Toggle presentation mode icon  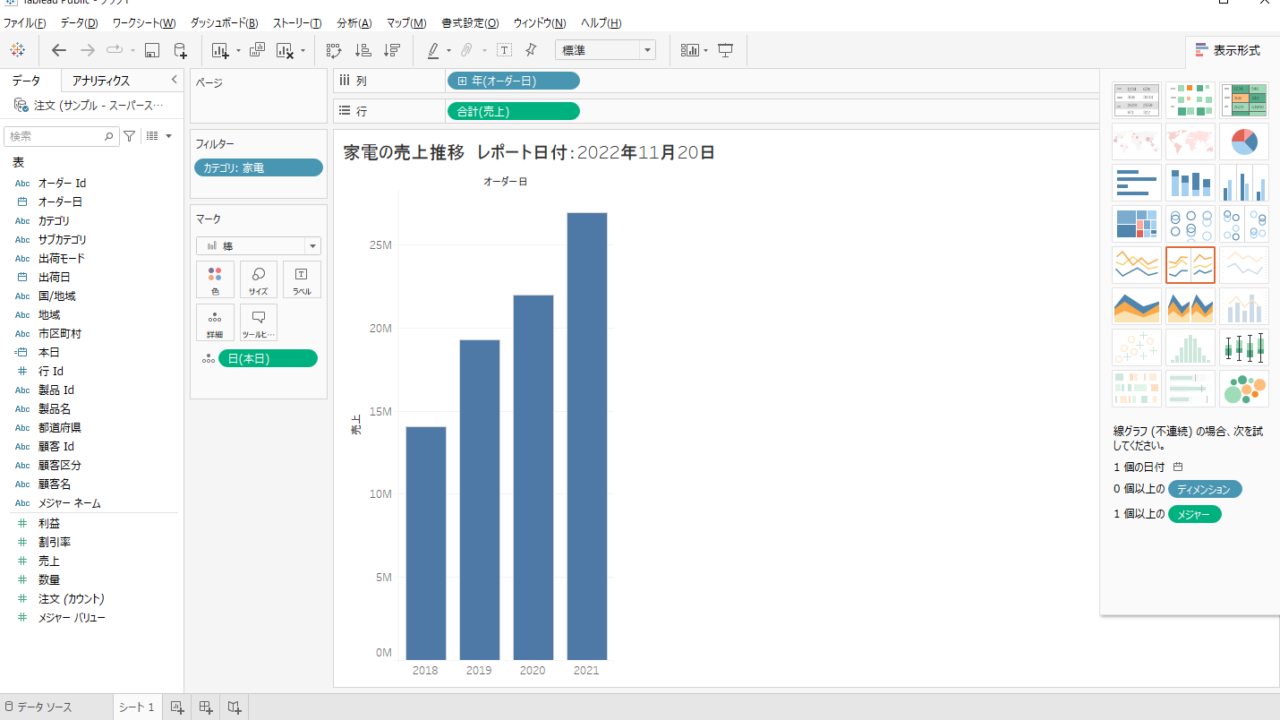pyautogui.click(x=726, y=50)
